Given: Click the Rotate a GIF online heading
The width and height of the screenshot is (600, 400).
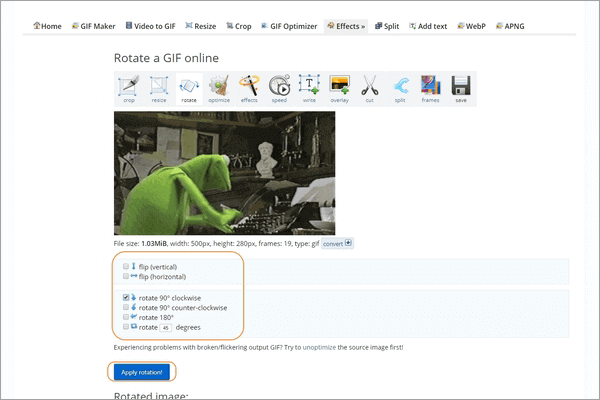Looking at the screenshot, I should [166, 58].
